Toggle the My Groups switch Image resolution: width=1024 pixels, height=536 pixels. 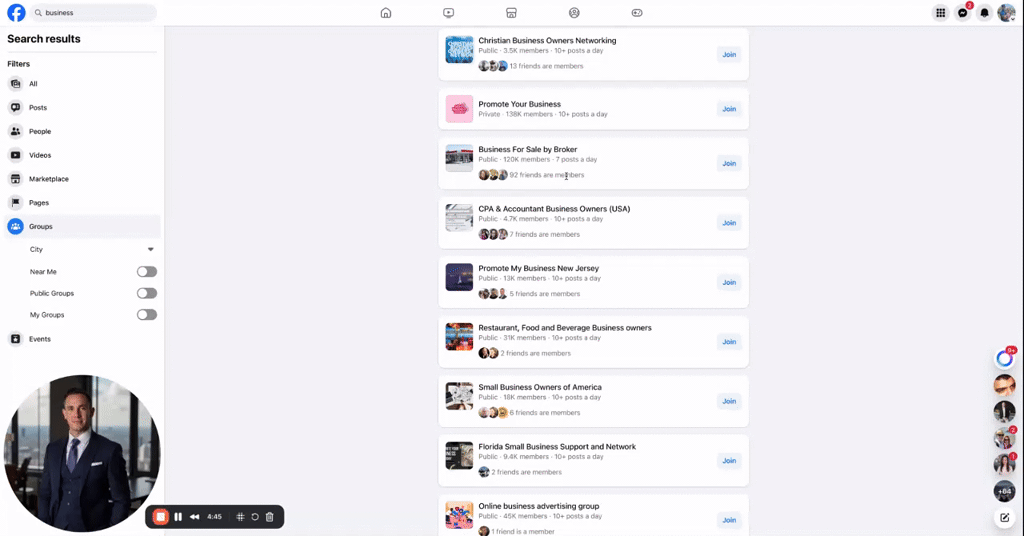click(147, 315)
